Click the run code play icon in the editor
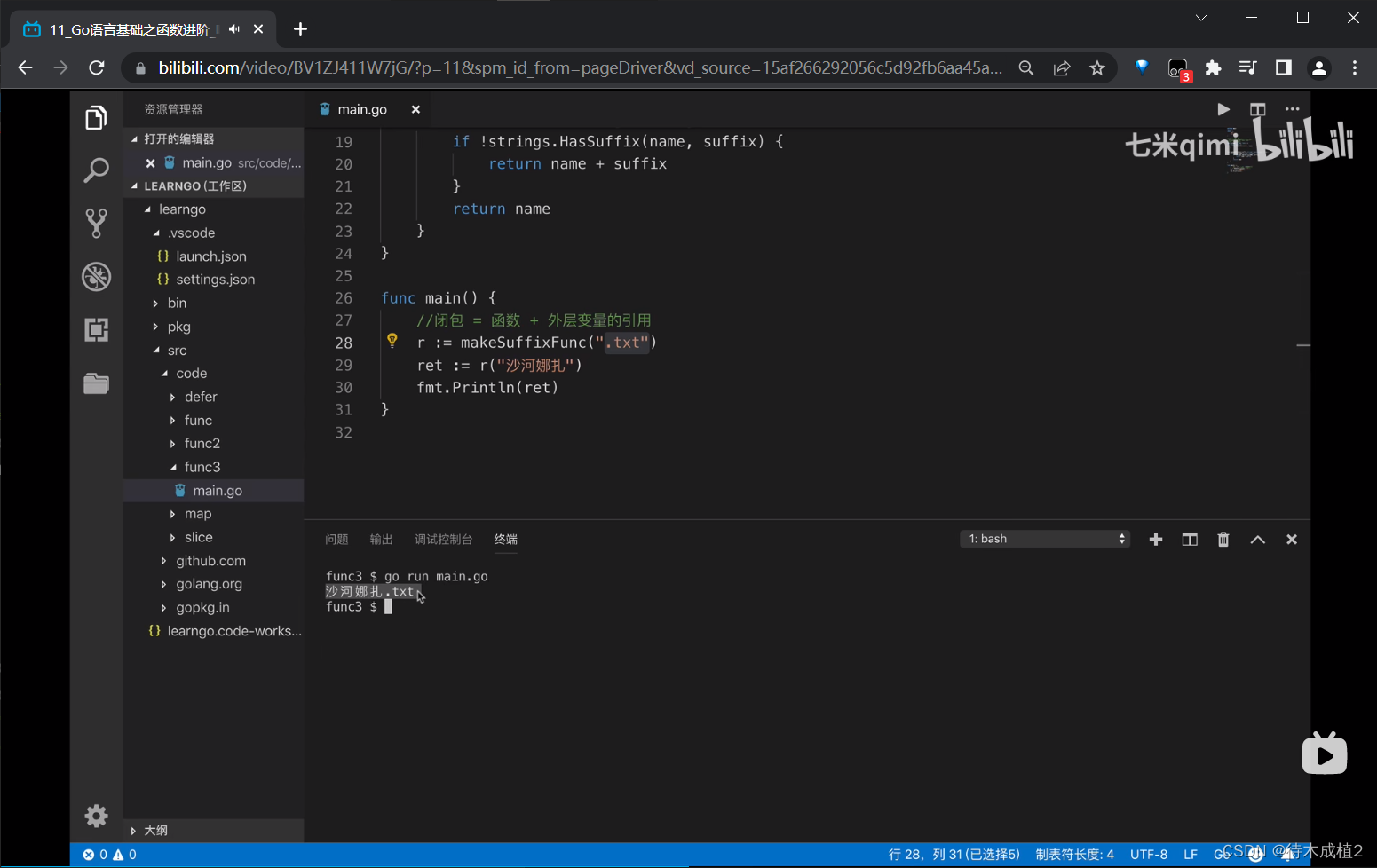Image resolution: width=1377 pixels, height=868 pixels. pos(1223,109)
